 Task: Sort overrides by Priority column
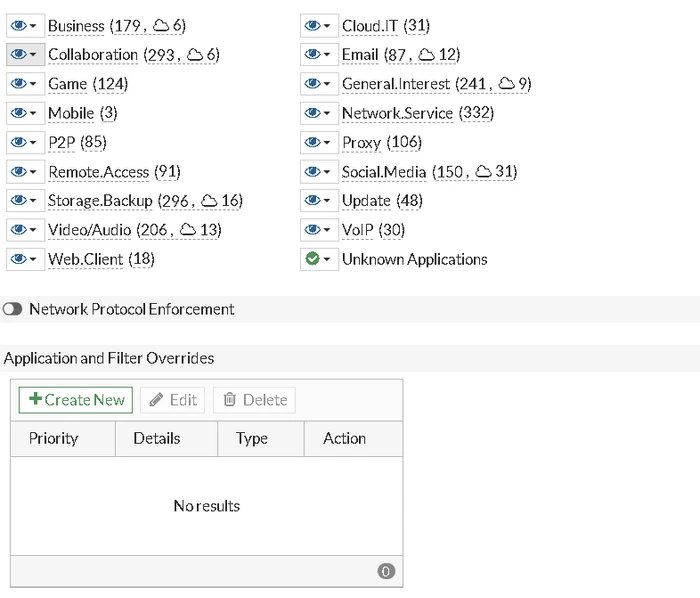click(63, 439)
